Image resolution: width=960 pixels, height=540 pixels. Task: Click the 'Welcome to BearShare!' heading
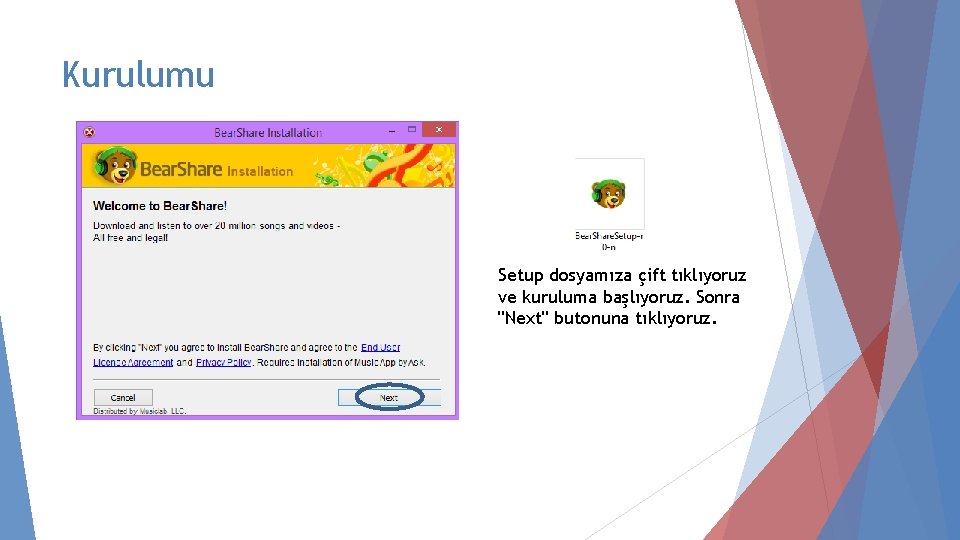pos(160,206)
